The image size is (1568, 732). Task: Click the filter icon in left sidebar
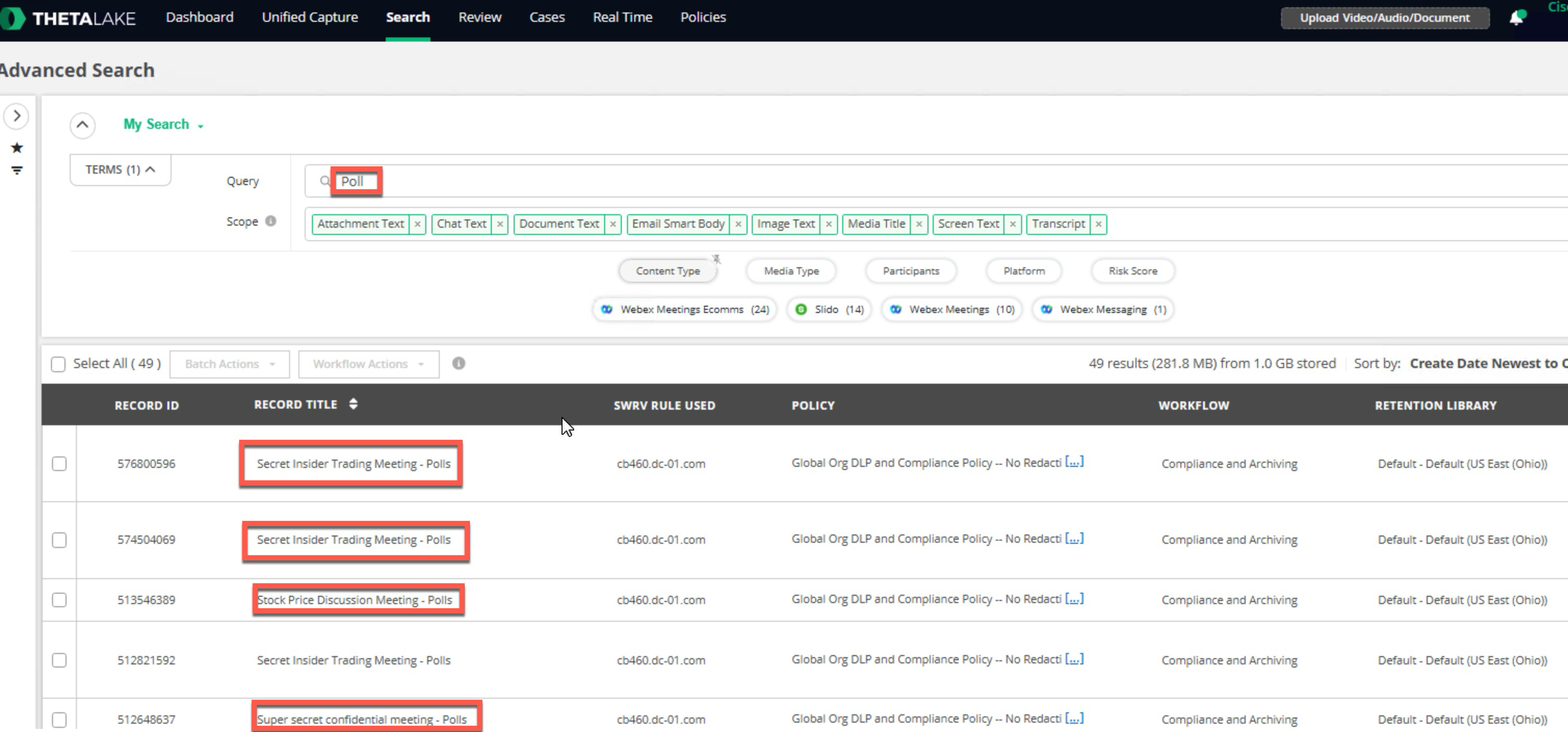coord(17,171)
